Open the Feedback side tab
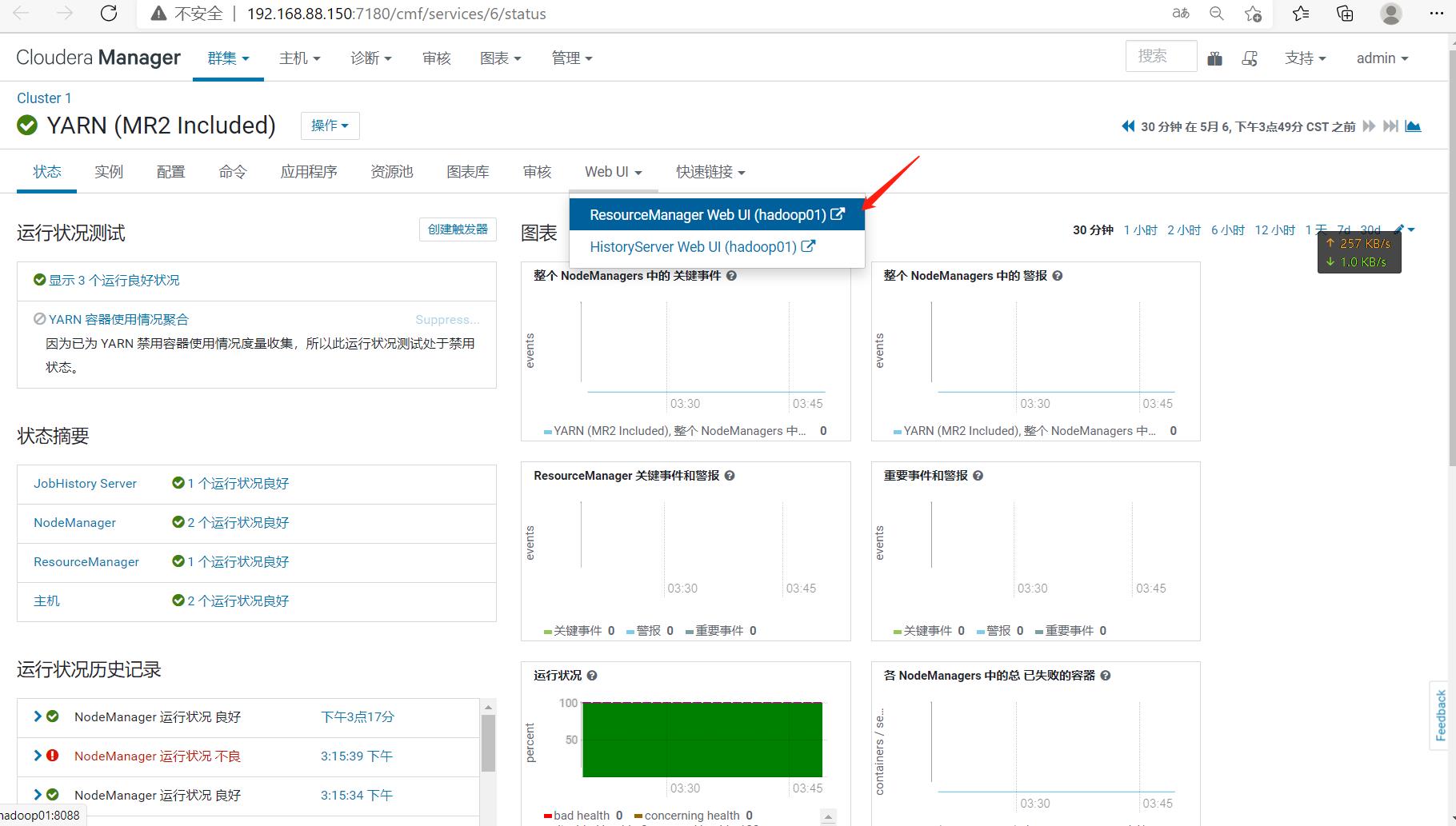1456x826 pixels. pos(1441,716)
